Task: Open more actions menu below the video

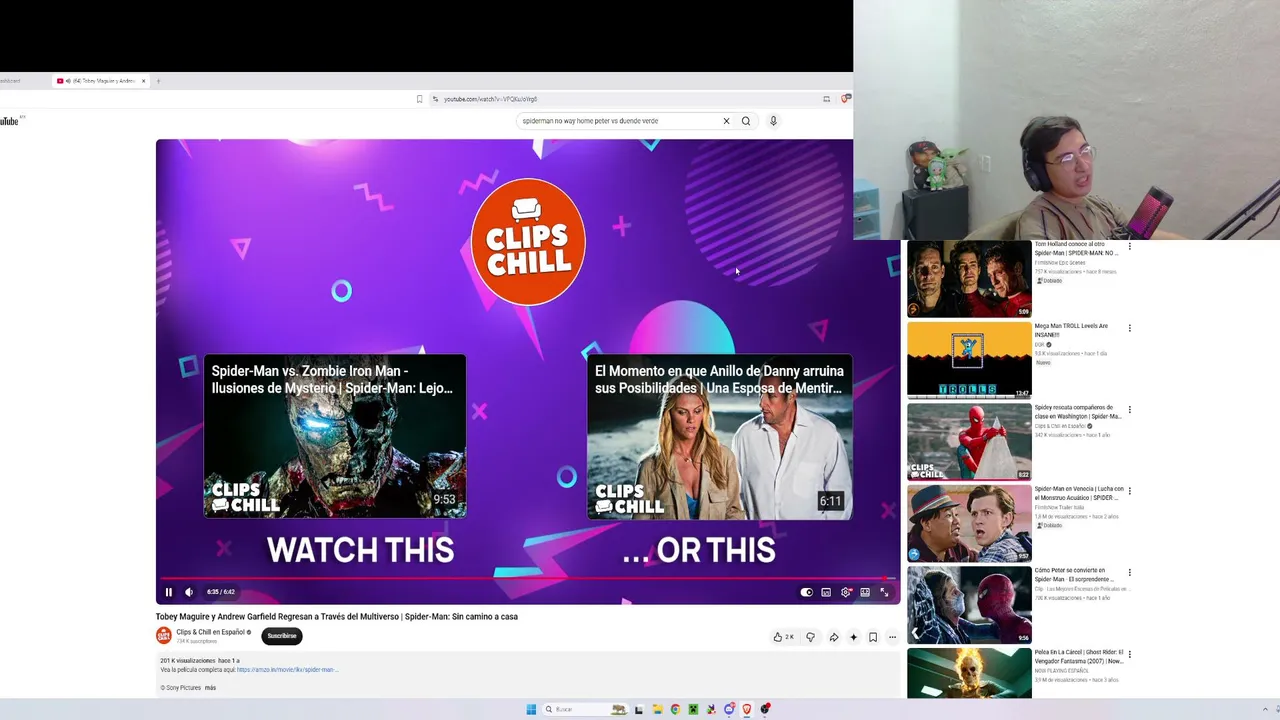Action: 892,637
